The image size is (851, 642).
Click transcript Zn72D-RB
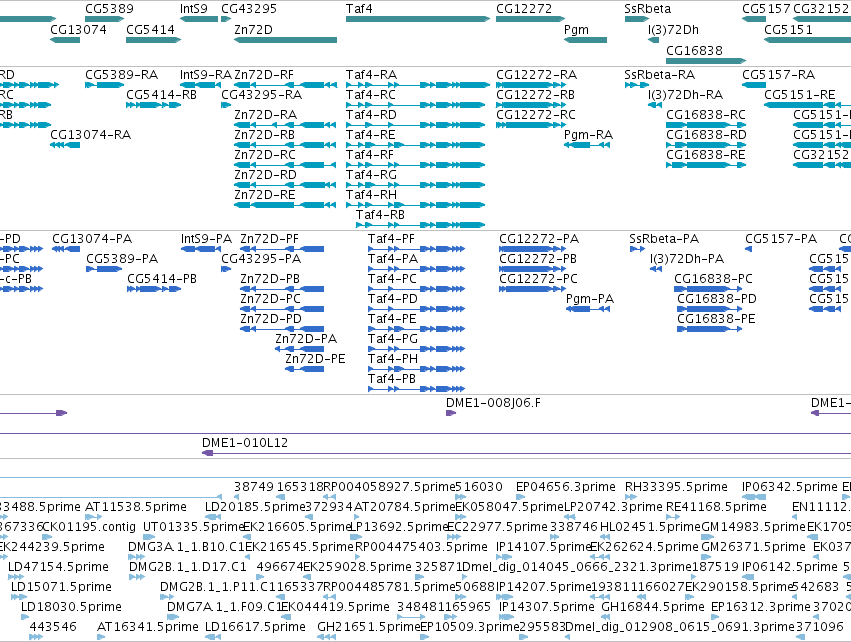(285, 145)
